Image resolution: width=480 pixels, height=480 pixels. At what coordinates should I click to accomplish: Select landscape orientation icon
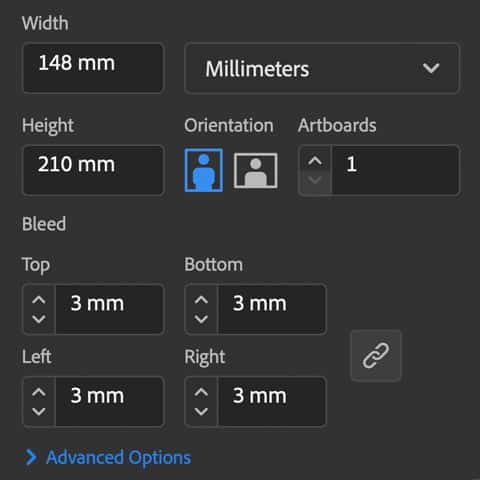(x=256, y=170)
